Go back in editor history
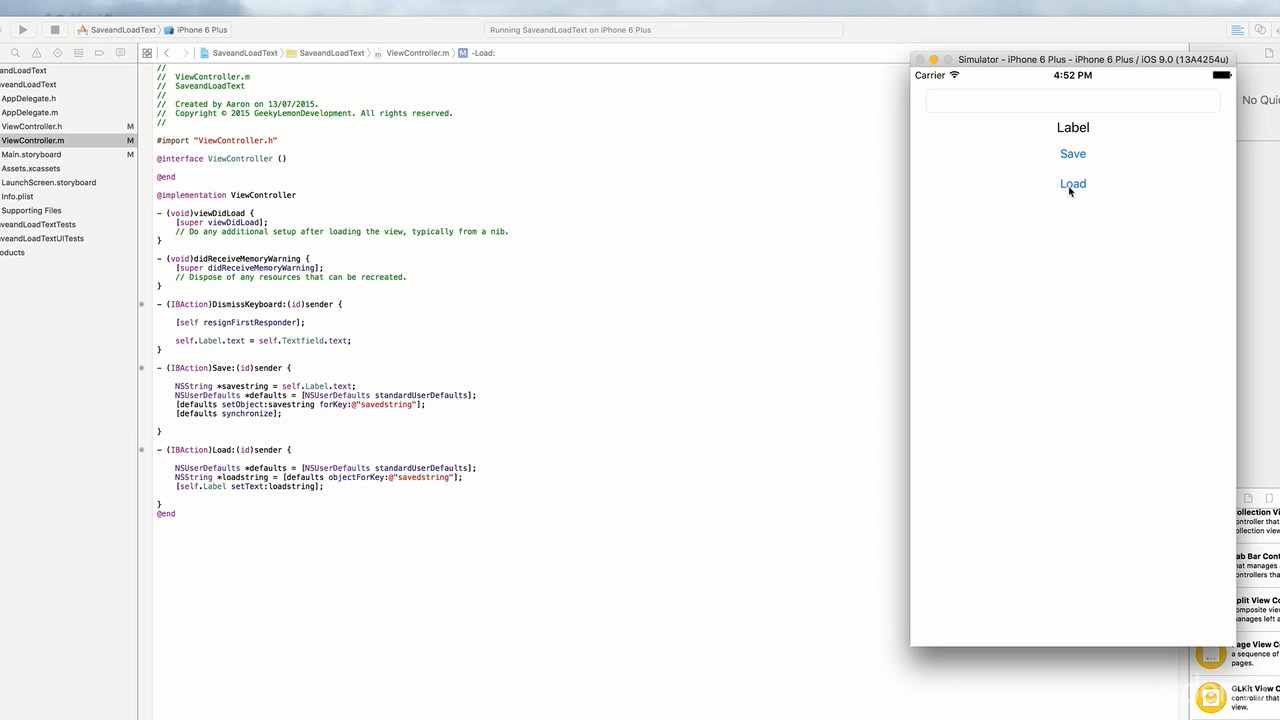 click(x=167, y=53)
